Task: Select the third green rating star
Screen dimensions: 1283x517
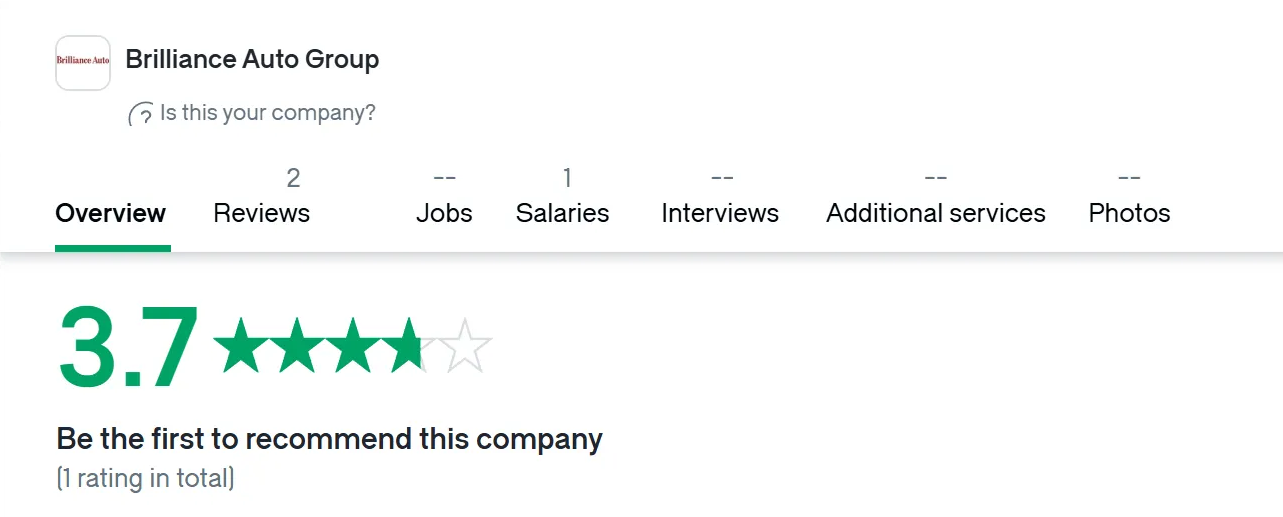Action: (x=354, y=346)
